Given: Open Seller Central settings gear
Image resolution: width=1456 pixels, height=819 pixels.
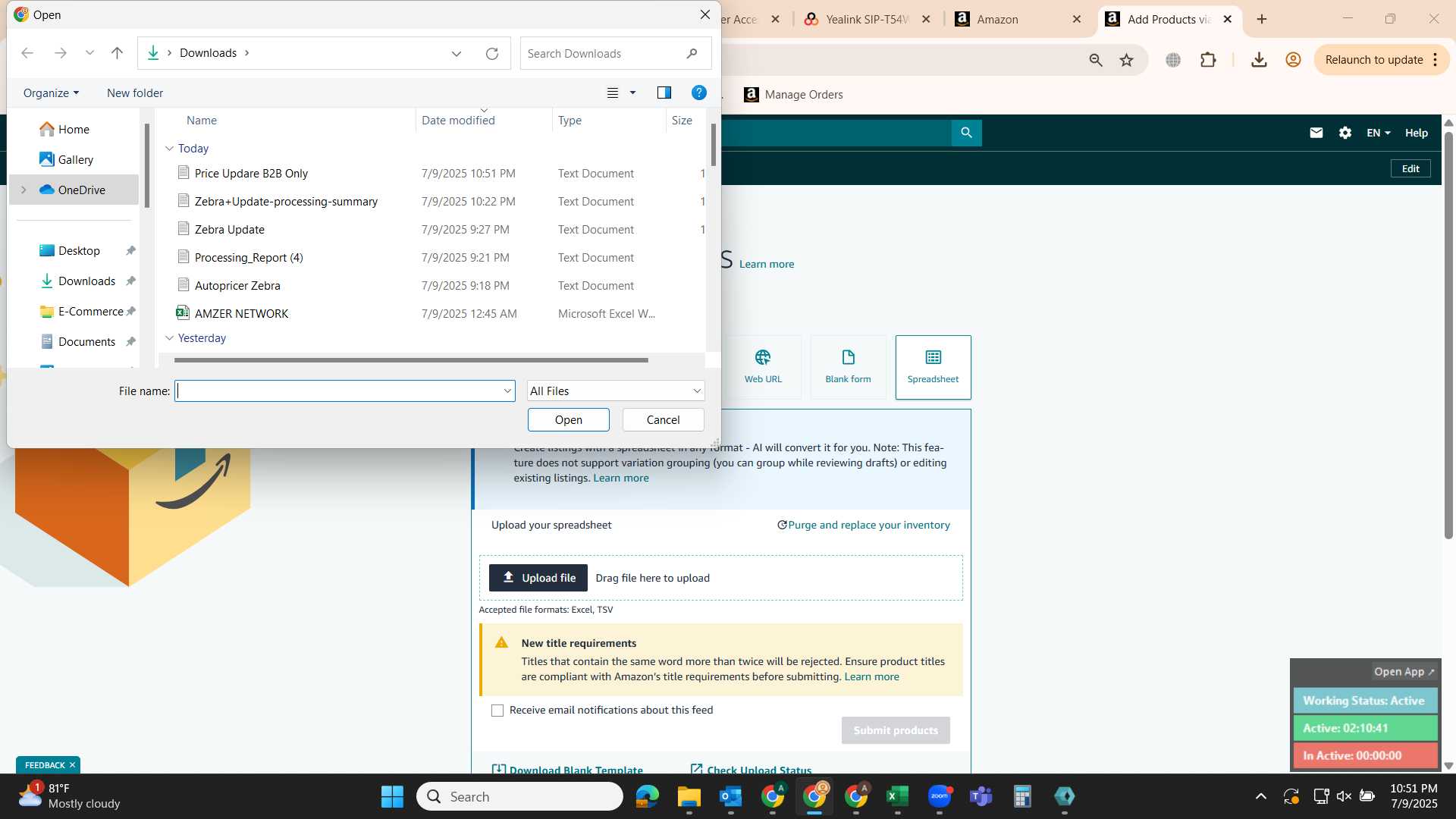Looking at the screenshot, I should point(1345,133).
